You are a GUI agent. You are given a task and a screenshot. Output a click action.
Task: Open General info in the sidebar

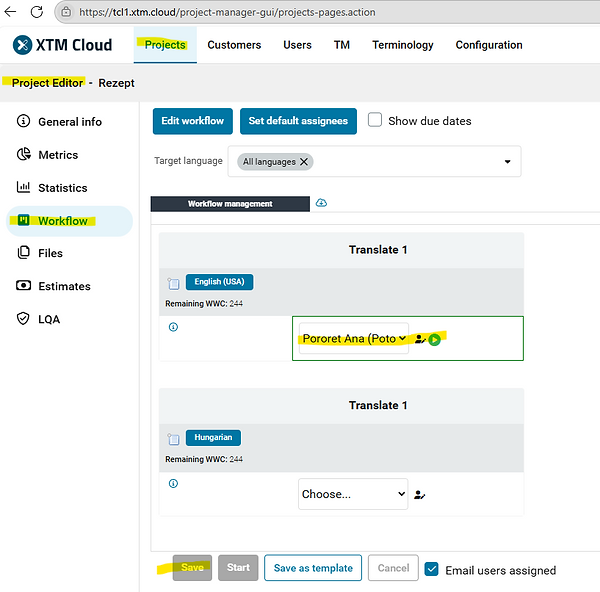70,122
